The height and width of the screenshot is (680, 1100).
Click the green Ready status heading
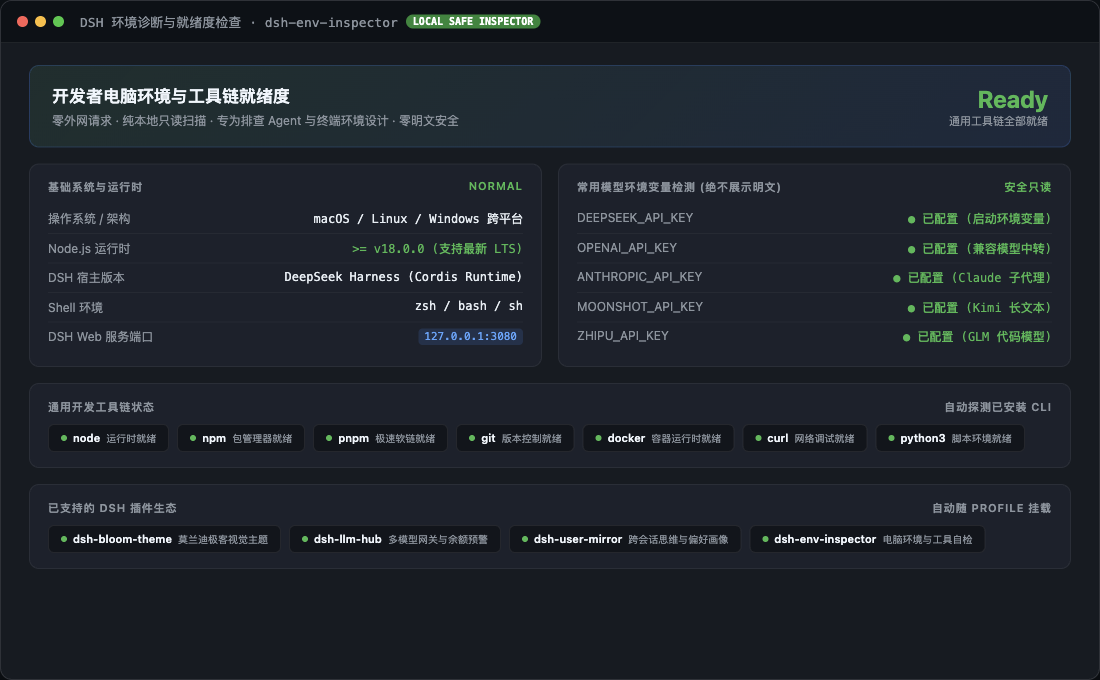click(x=1012, y=100)
